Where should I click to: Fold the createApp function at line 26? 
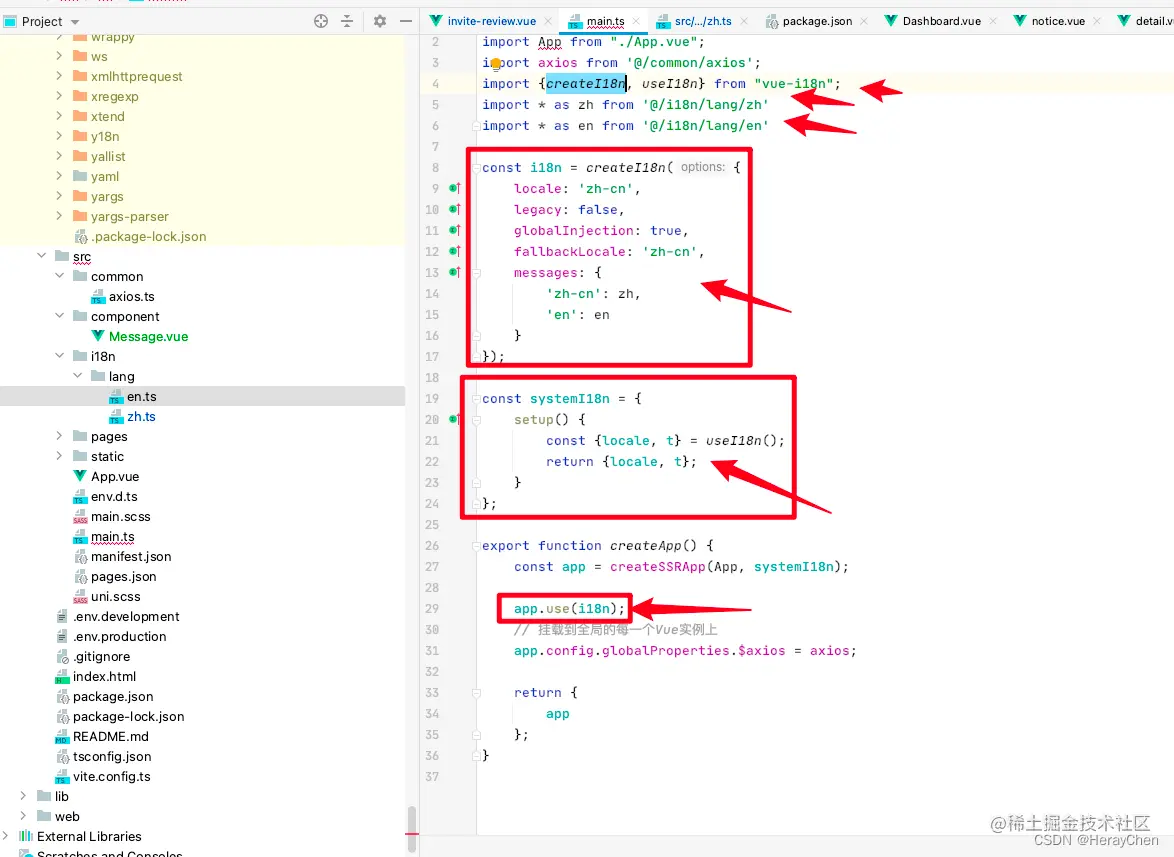476,546
